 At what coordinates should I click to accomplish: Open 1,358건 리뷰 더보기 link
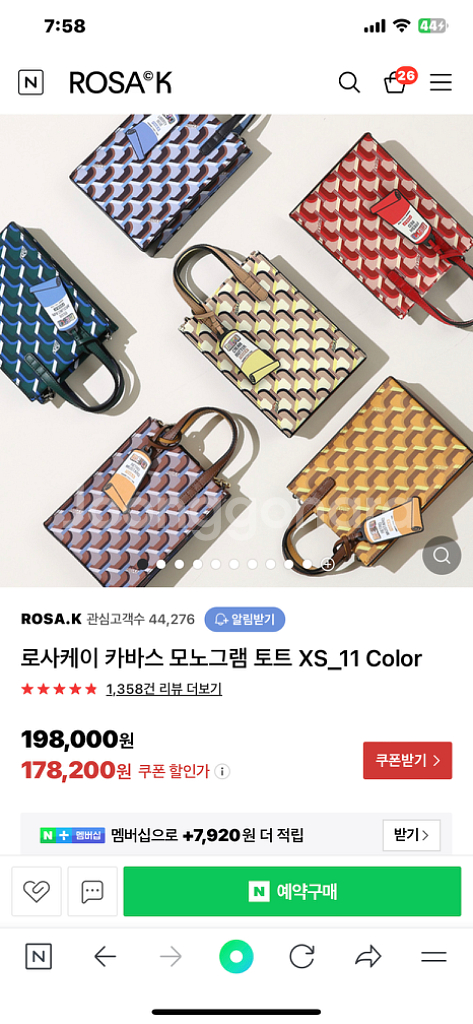tap(164, 689)
